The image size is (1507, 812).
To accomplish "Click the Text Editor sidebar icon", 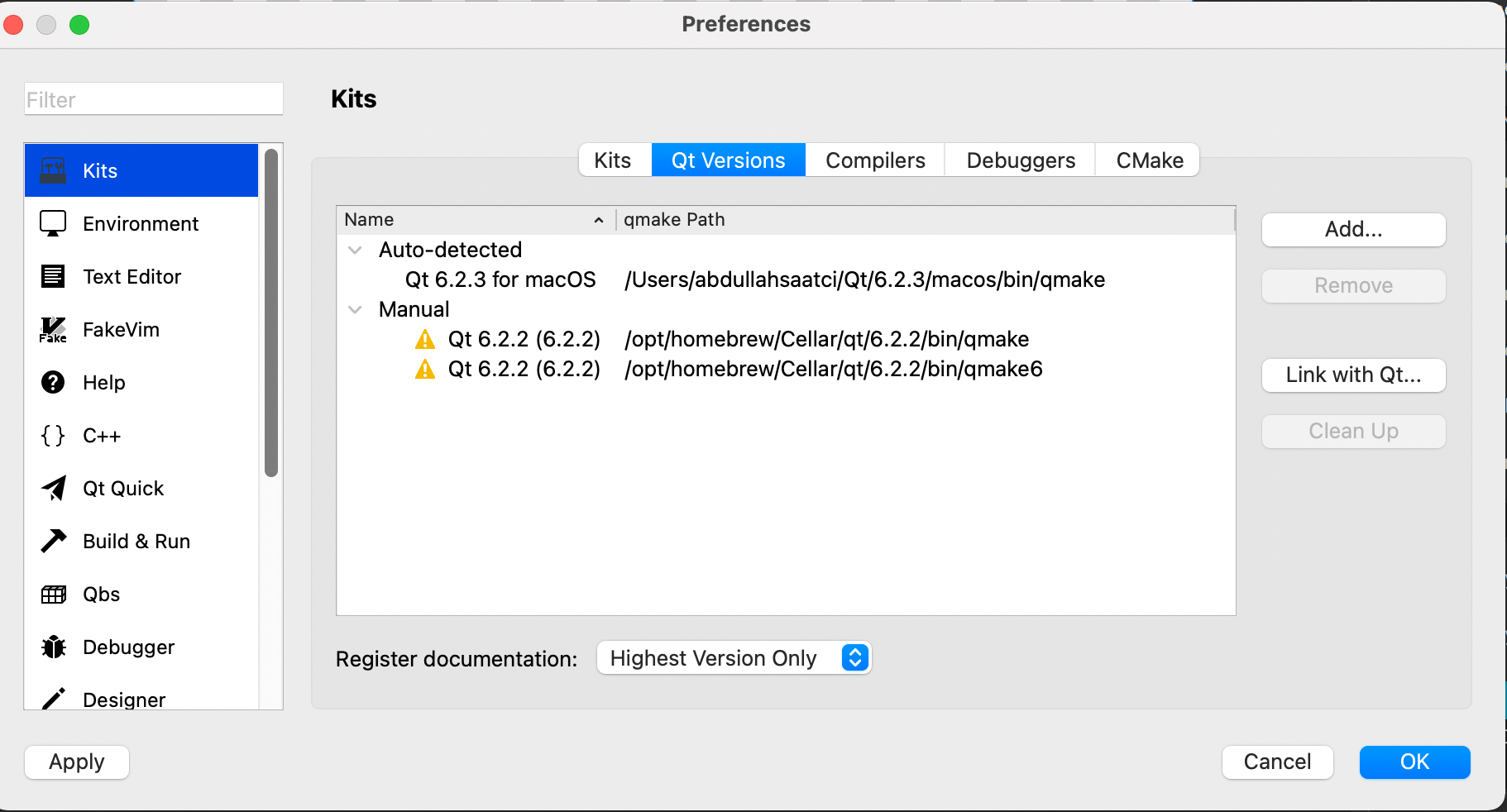I will click(53, 276).
